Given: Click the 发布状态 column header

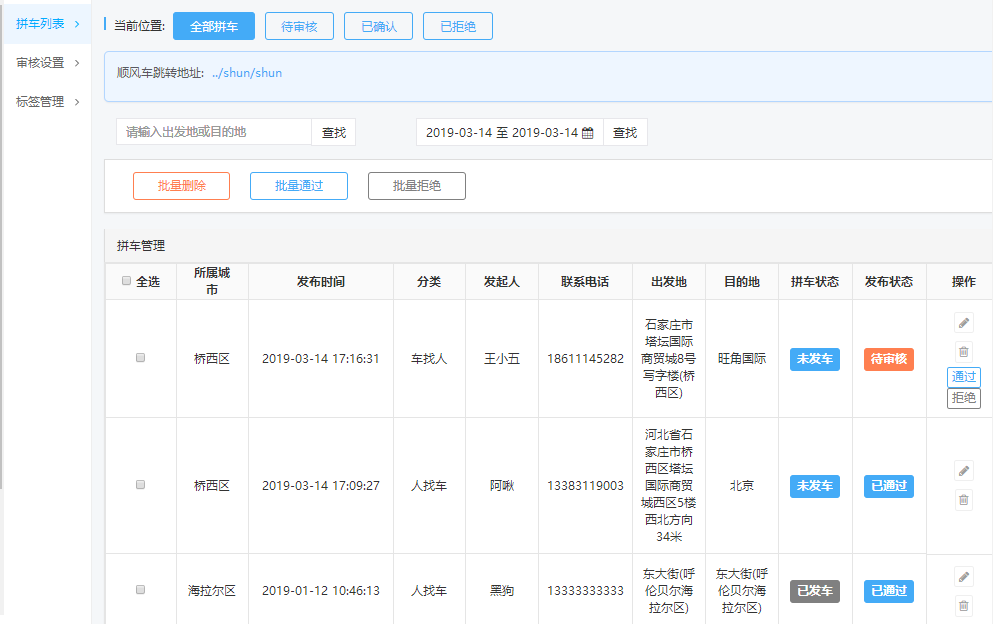Looking at the screenshot, I should pyautogui.click(x=889, y=281).
